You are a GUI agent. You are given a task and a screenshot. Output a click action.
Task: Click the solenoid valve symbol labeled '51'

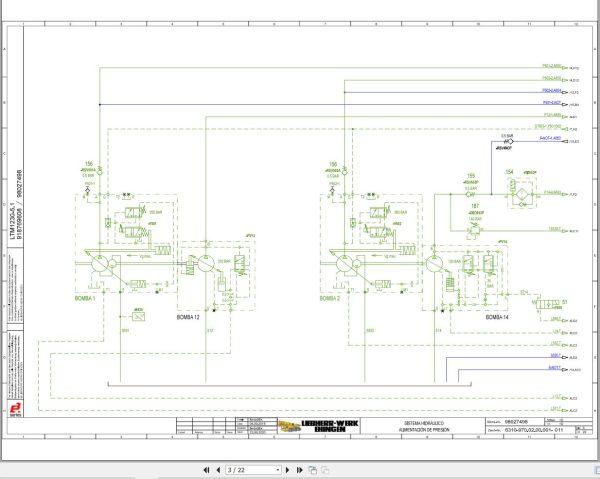click(547, 305)
